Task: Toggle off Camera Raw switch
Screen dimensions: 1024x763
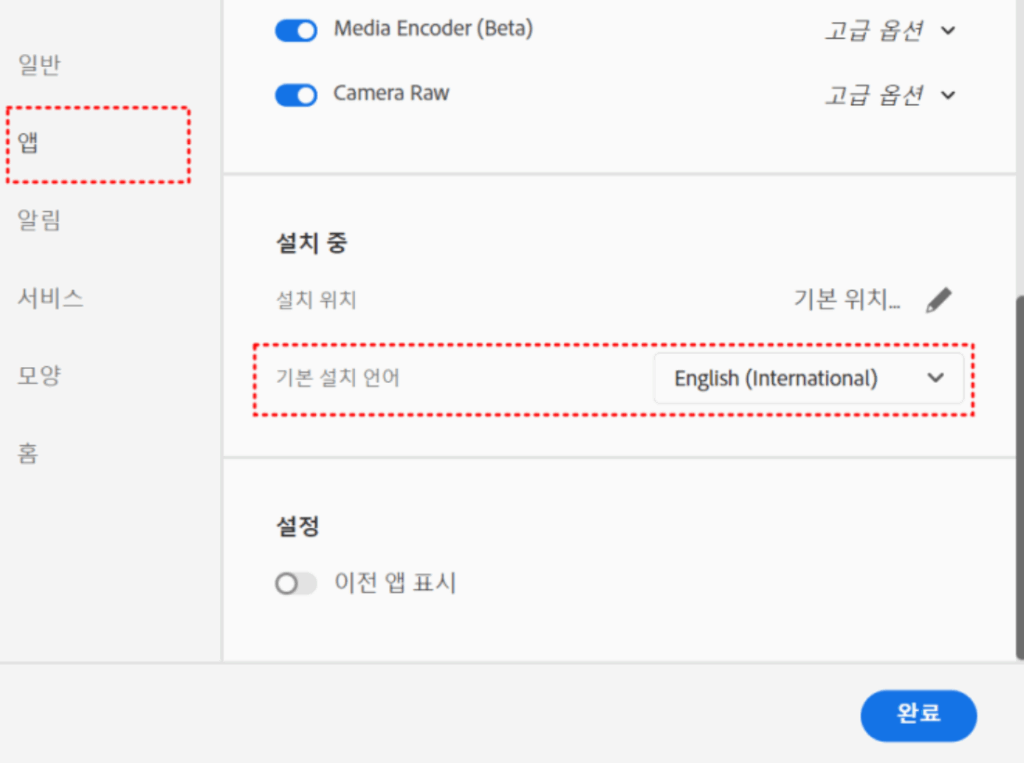Action: [296, 95]
